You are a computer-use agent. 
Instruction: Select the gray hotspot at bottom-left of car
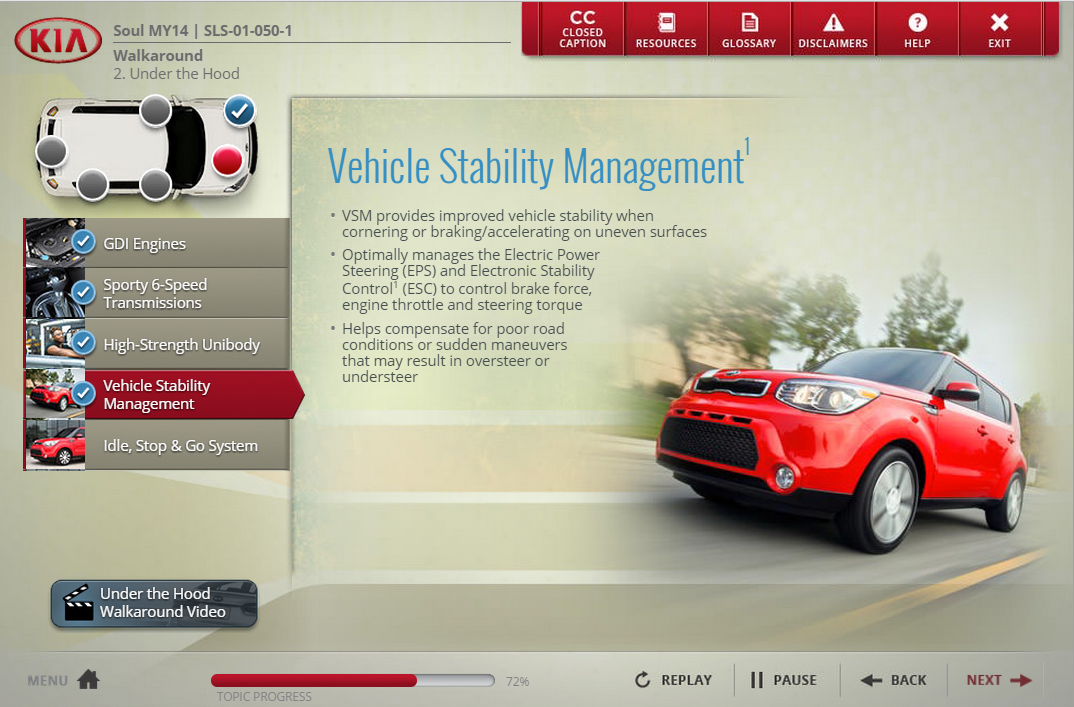point(92,184)
